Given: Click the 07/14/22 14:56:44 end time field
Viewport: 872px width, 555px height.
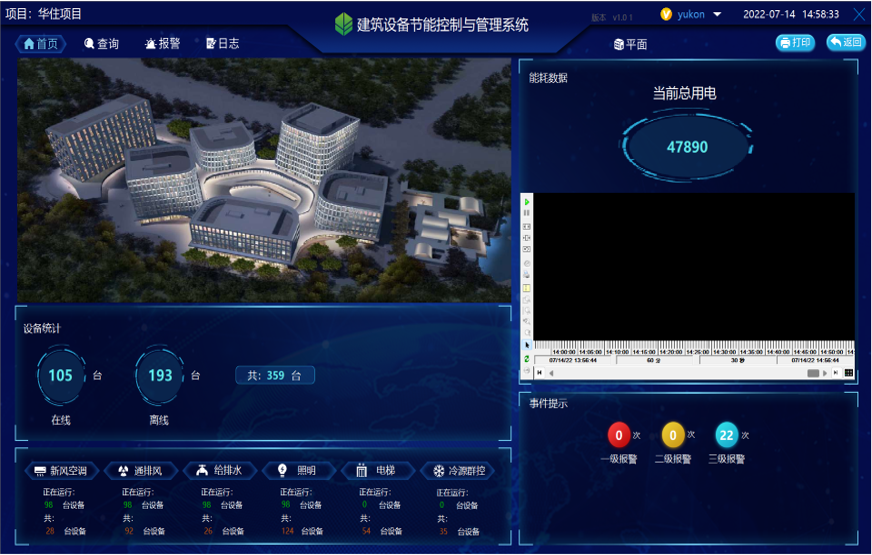Looking at the screenshot, I should [815, 360].
